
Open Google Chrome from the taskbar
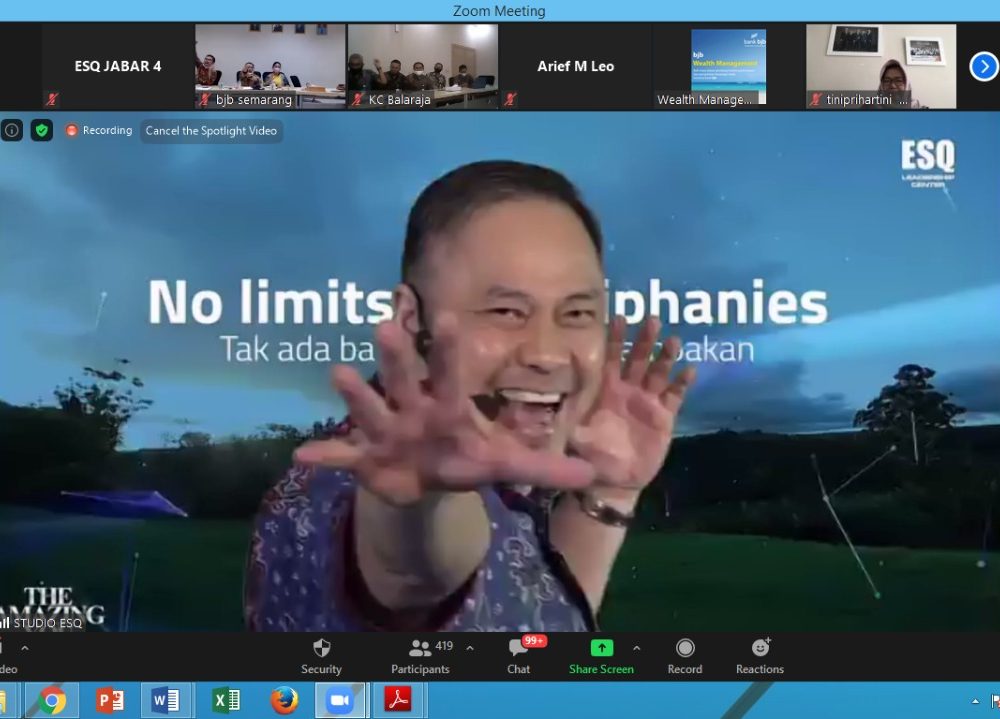tap(52, 701)
